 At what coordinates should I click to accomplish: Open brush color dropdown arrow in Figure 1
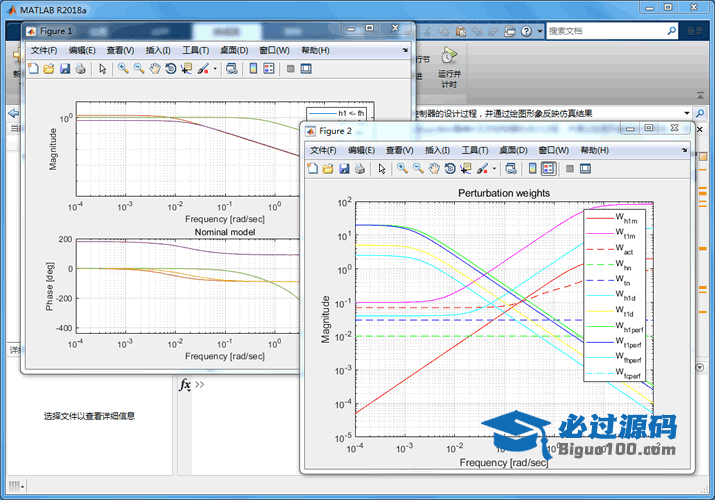pos(215,69)
